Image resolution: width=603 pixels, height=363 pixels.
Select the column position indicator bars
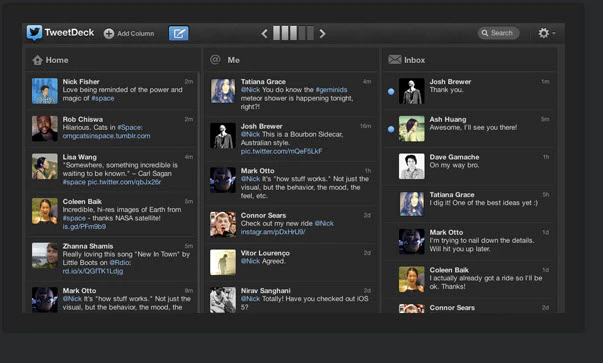point(293,33)
